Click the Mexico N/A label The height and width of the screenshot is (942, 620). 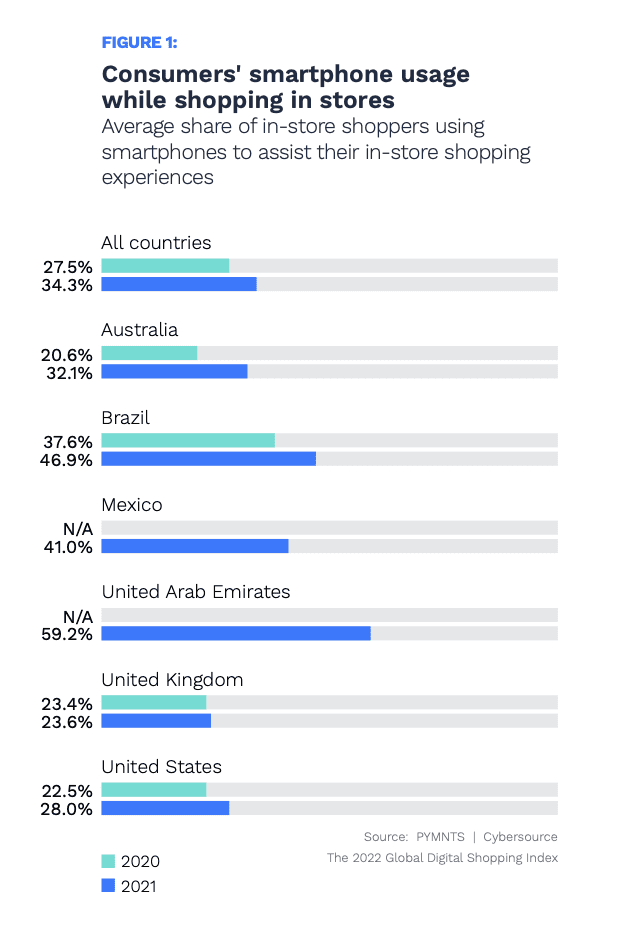pos(79,528)
